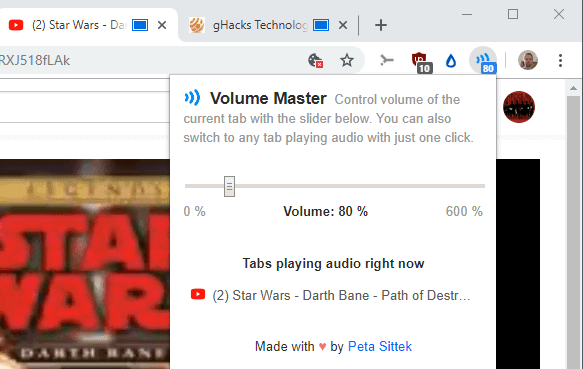Open the Chrome three-dot menu
The height and width of the screenshot is (369, 583).
click(560, 60)
